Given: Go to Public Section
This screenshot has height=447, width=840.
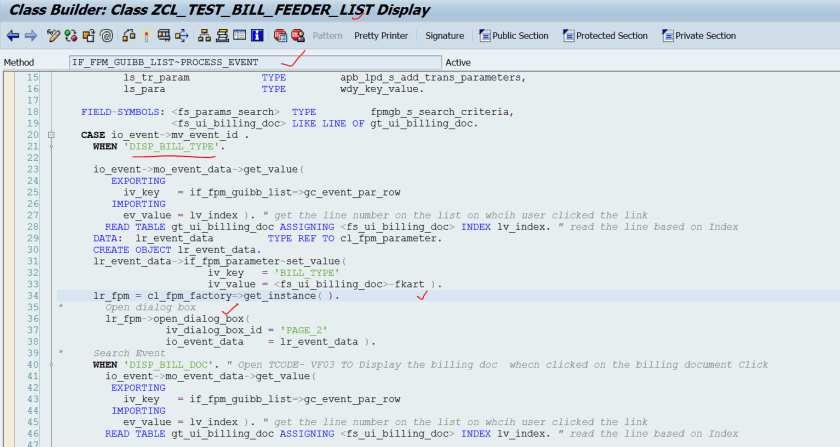Looking at the screenshot, I should [514, 36].
